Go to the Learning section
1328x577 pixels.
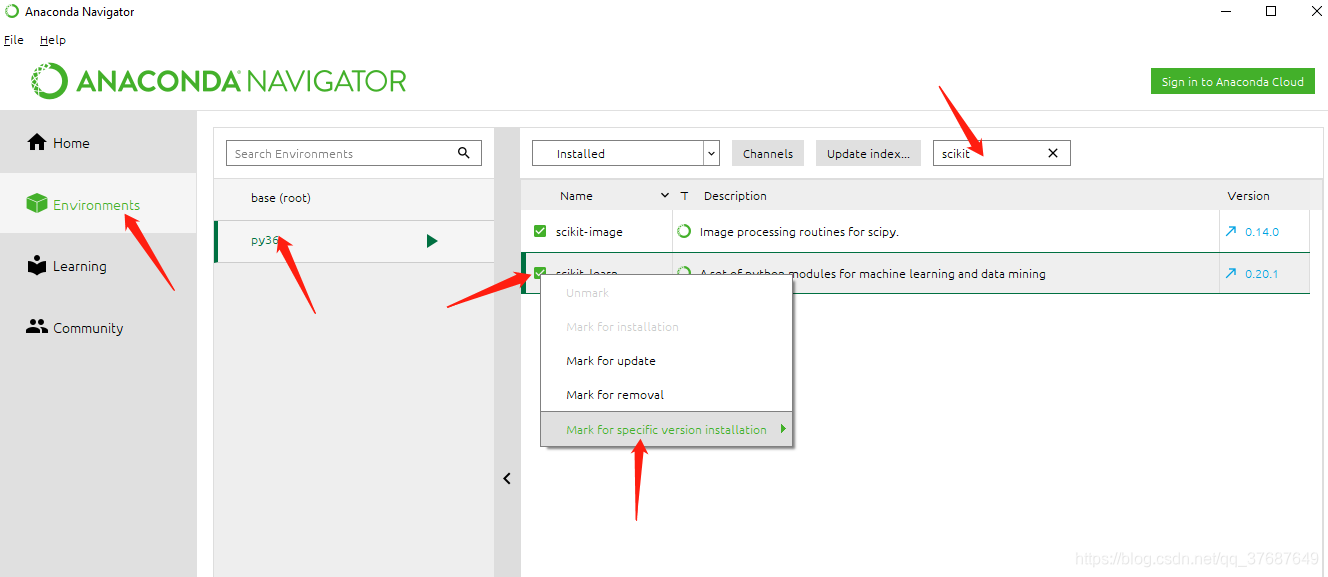(98, 266)
